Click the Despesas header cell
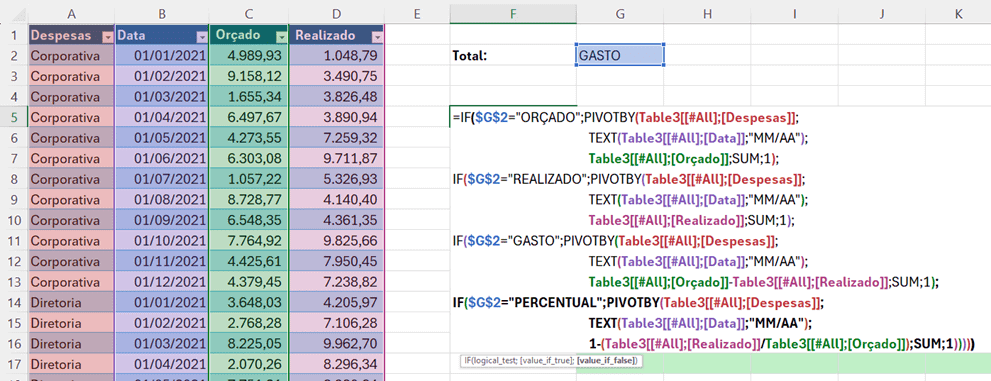The image size is (991, 381). click(71, 36)
